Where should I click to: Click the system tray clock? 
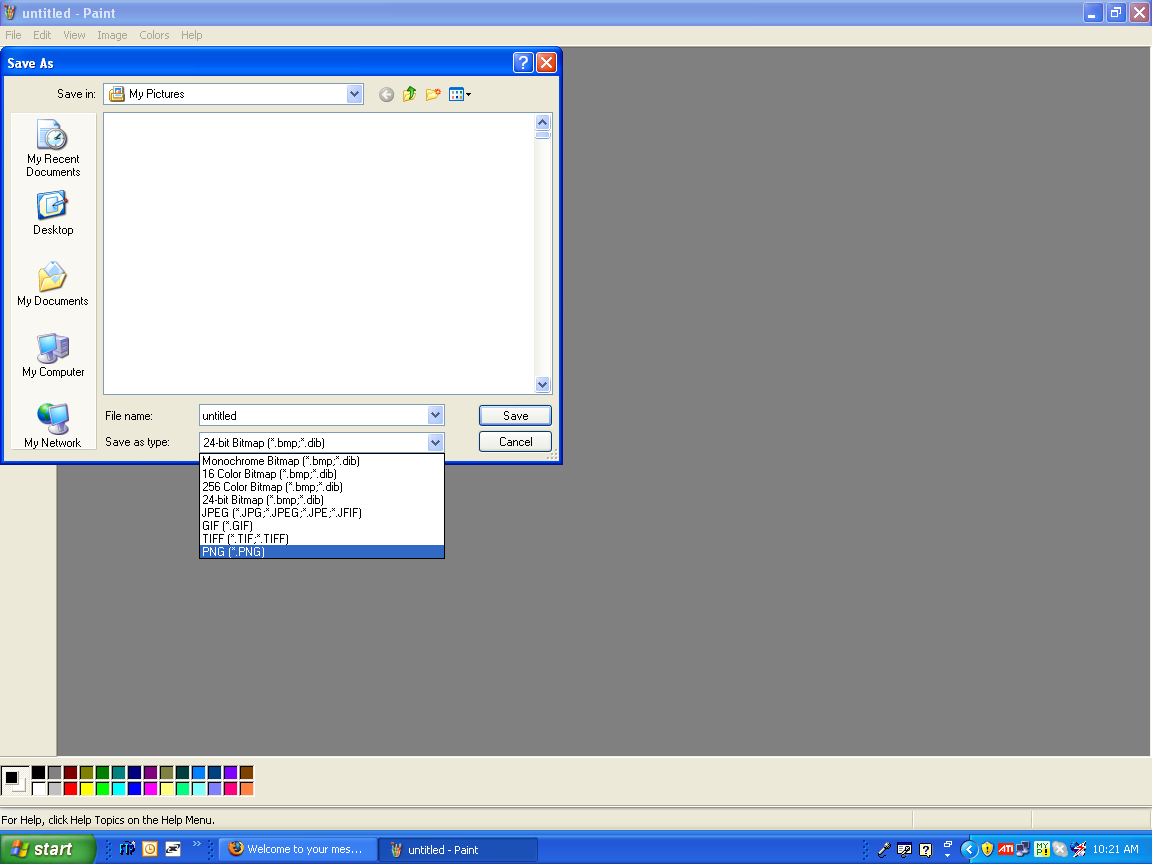pos(1115,849)
